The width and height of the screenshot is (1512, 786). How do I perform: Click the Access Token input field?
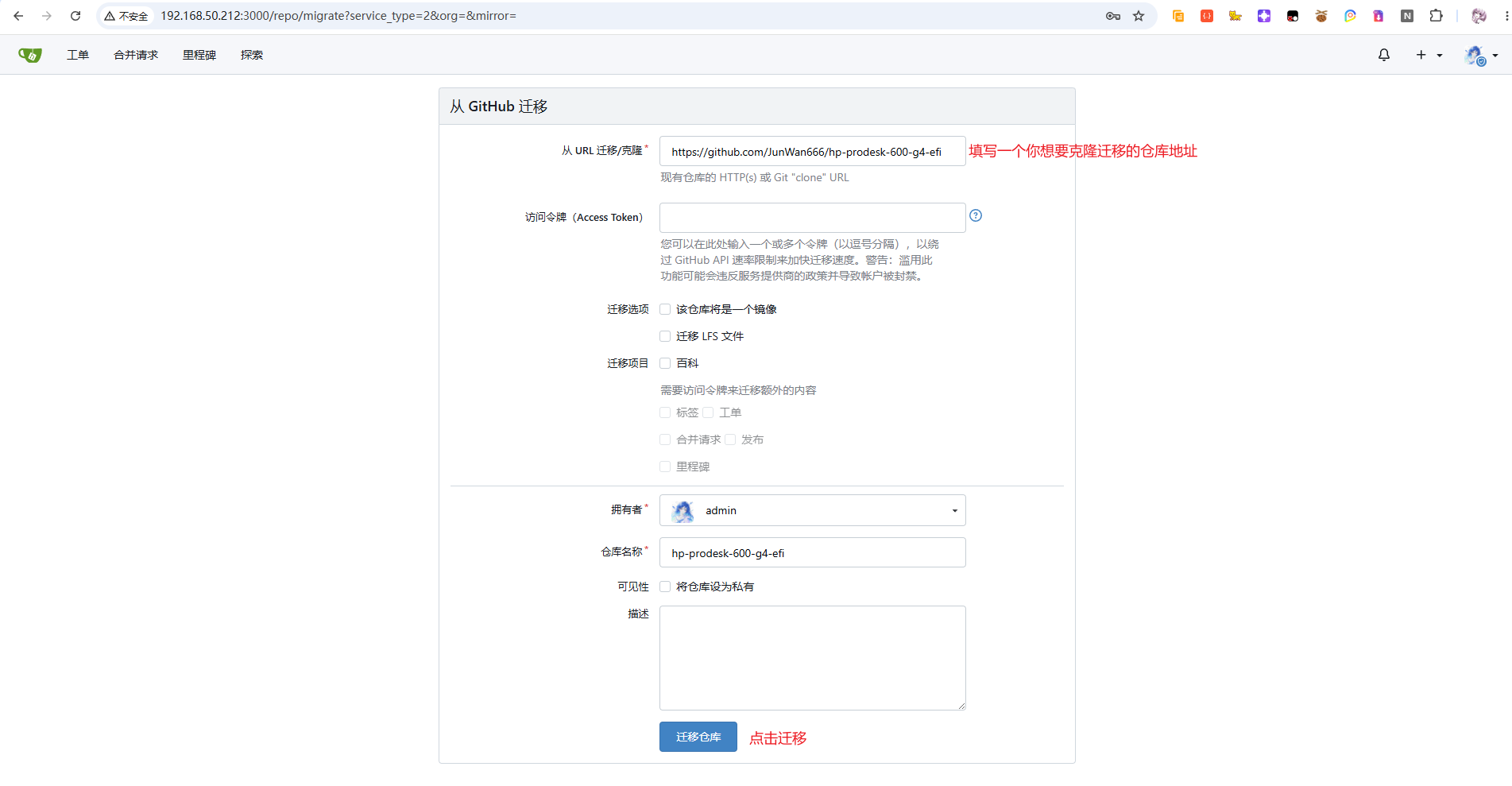coord(812,218)
